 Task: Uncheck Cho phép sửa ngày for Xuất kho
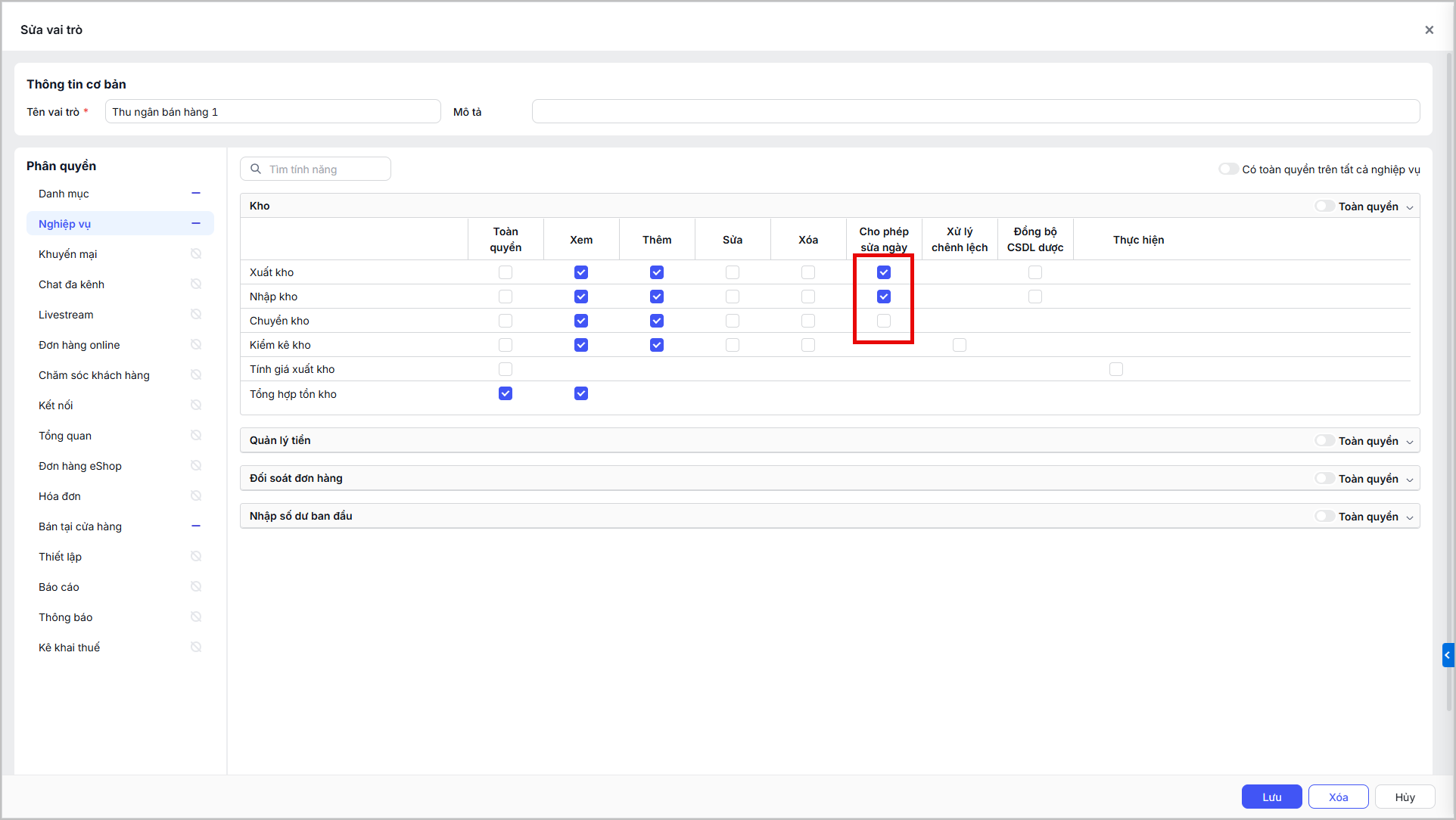pos(884,272)
